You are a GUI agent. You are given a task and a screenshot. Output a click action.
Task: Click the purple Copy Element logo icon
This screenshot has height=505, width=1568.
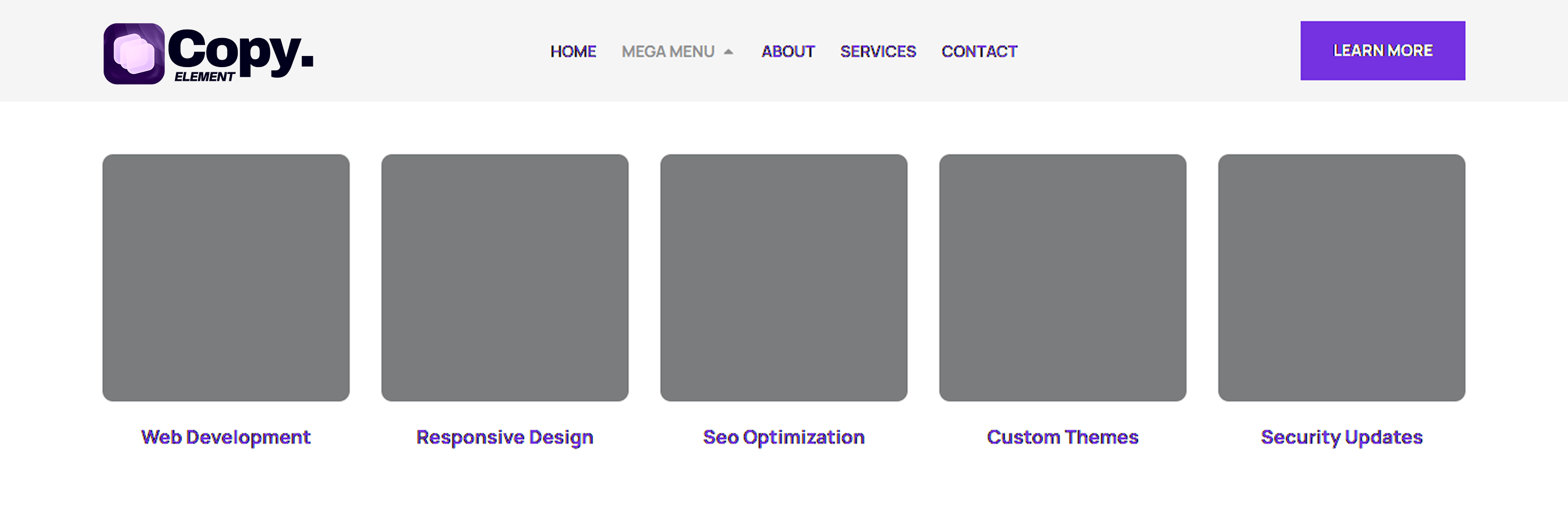click(134, 53)
